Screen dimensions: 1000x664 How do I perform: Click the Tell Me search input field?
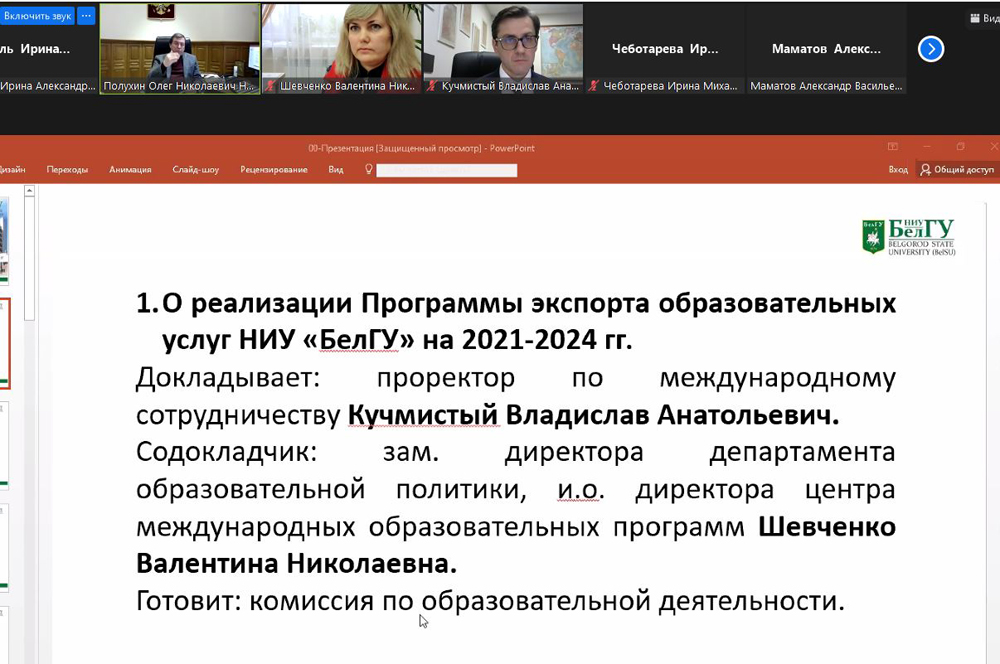click(446, 170)
